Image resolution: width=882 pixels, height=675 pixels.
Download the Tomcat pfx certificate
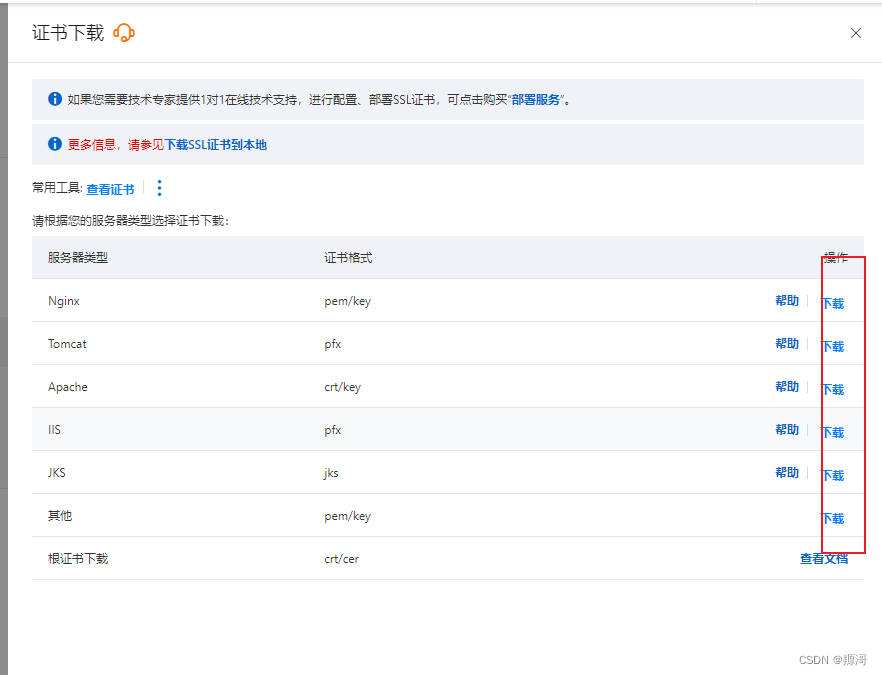[834, 346]
